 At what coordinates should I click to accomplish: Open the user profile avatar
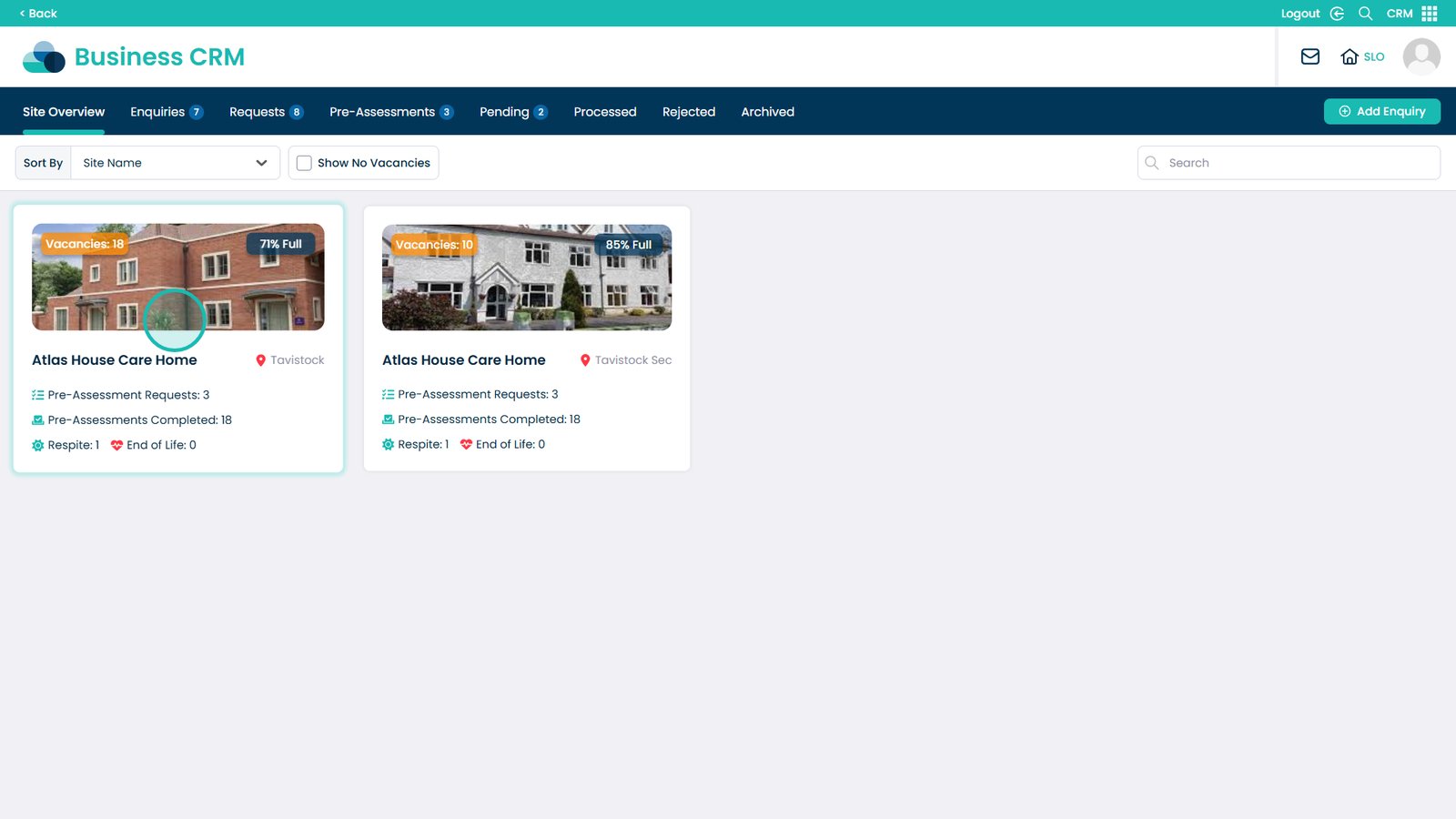pos(1421,56)
